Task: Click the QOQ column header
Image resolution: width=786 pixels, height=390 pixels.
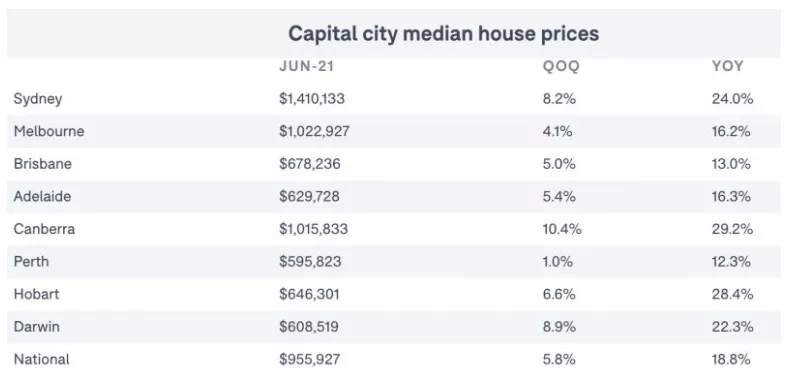Action: click(561, 66)
